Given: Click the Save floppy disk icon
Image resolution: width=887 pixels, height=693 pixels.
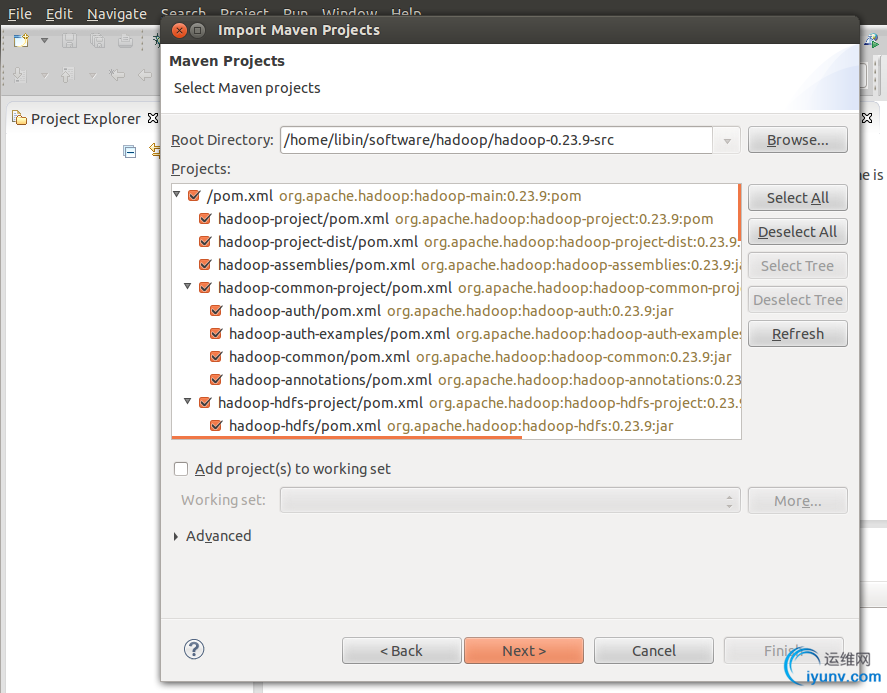Looking at the screenshot, I should coord(70,41).
